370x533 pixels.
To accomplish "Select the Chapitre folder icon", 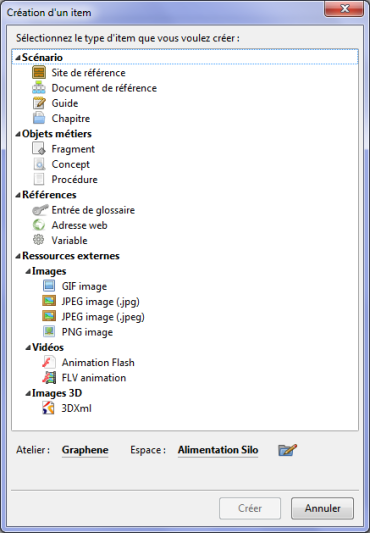I will tap(39, 118).
